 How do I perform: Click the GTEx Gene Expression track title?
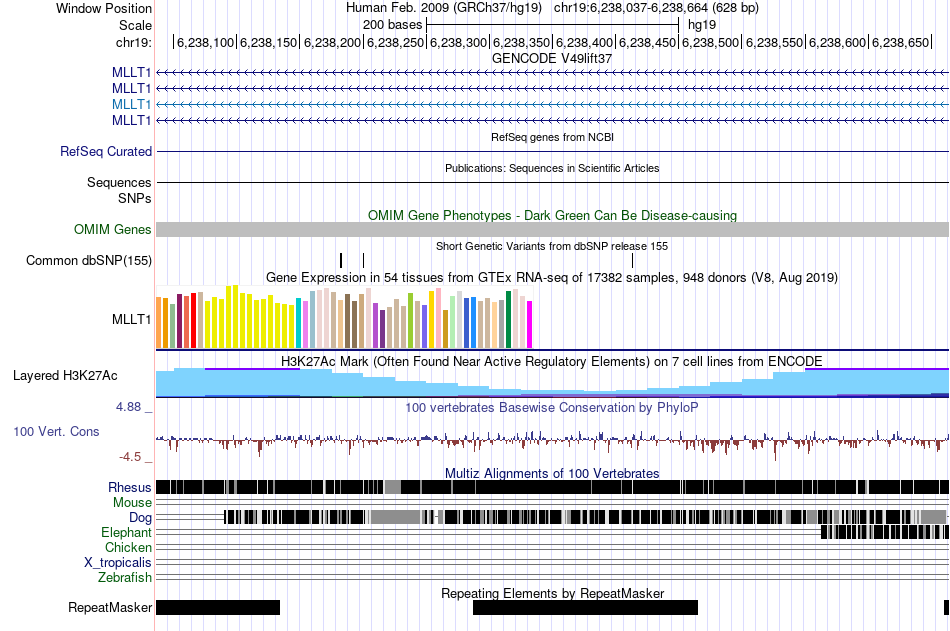tap(552, 278)
